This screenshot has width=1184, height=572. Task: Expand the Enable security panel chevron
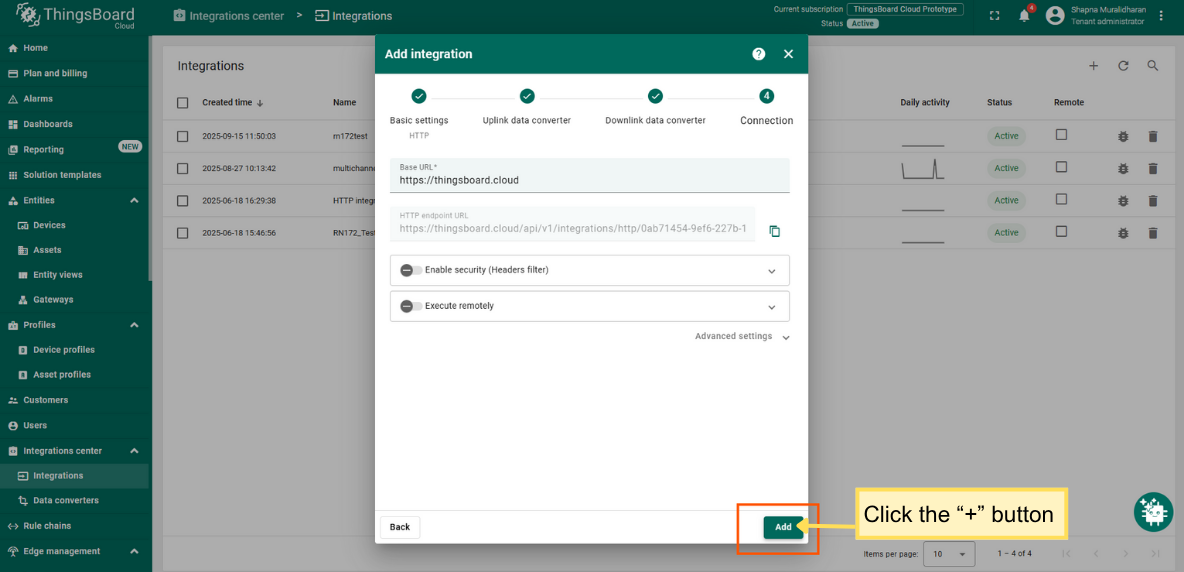click(771, 271)
